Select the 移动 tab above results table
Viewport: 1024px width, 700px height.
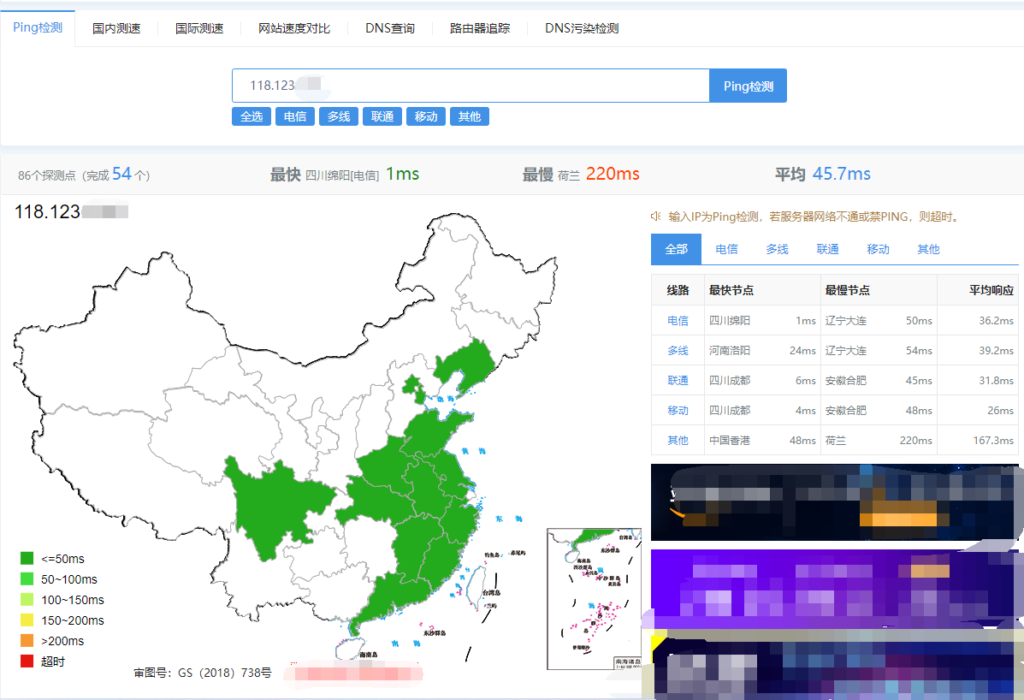[x=878, y=249]
